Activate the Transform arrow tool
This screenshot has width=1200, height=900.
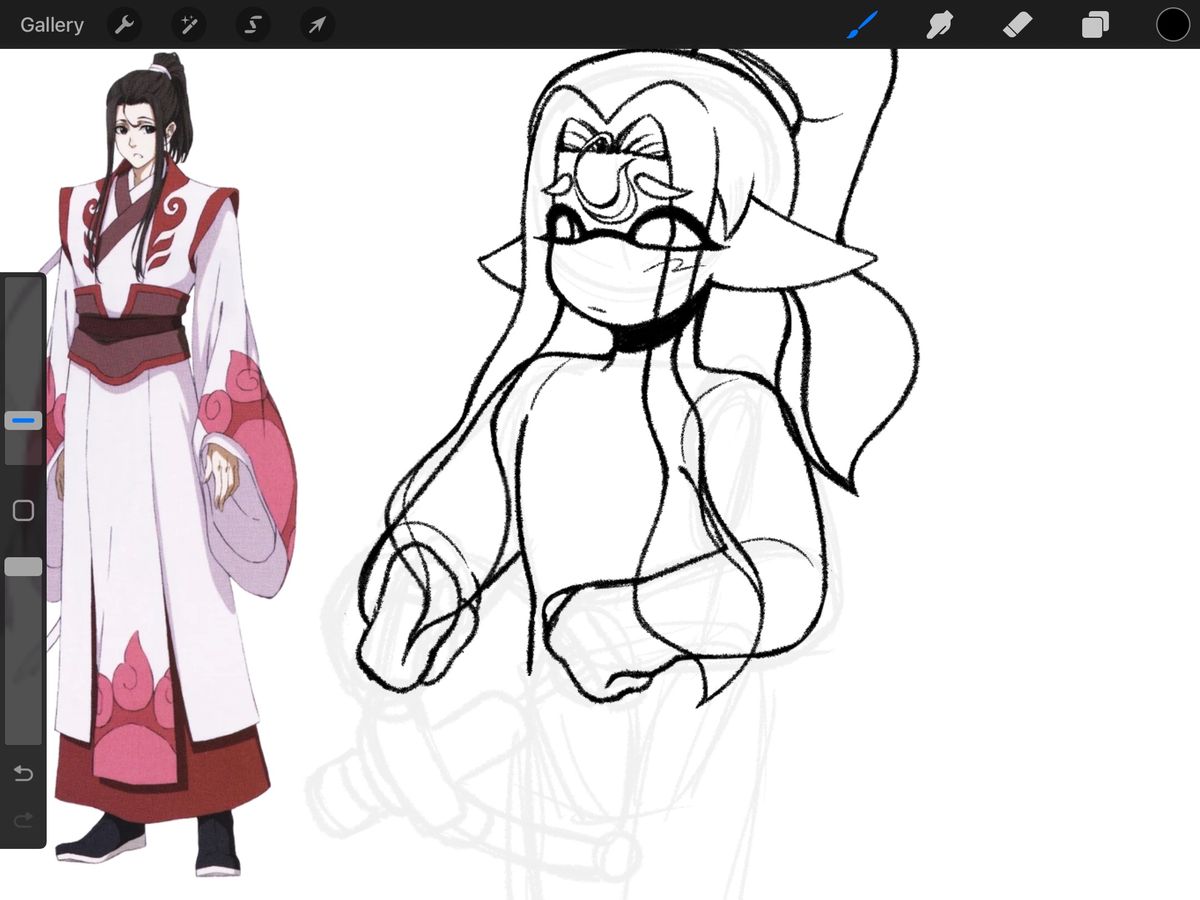[x=317, y=25]
